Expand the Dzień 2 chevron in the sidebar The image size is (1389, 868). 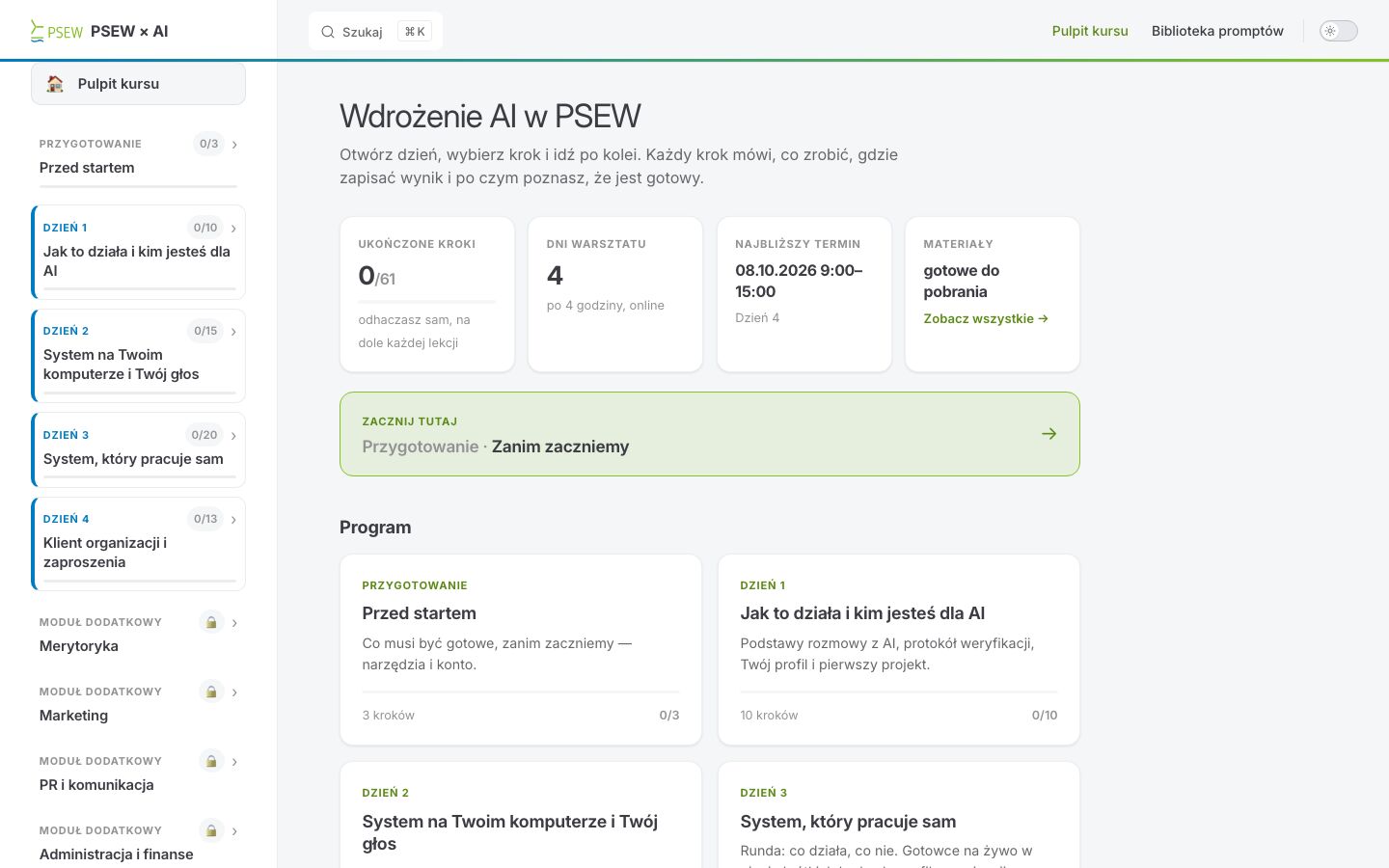click(x=233, y=332)
